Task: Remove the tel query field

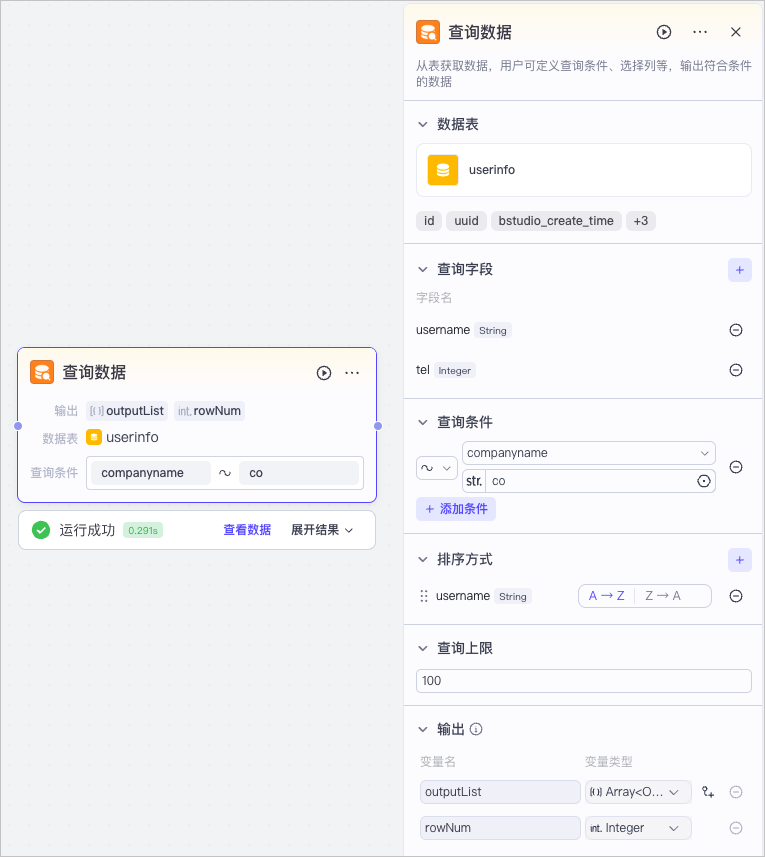Action: (x=735, y=370)
